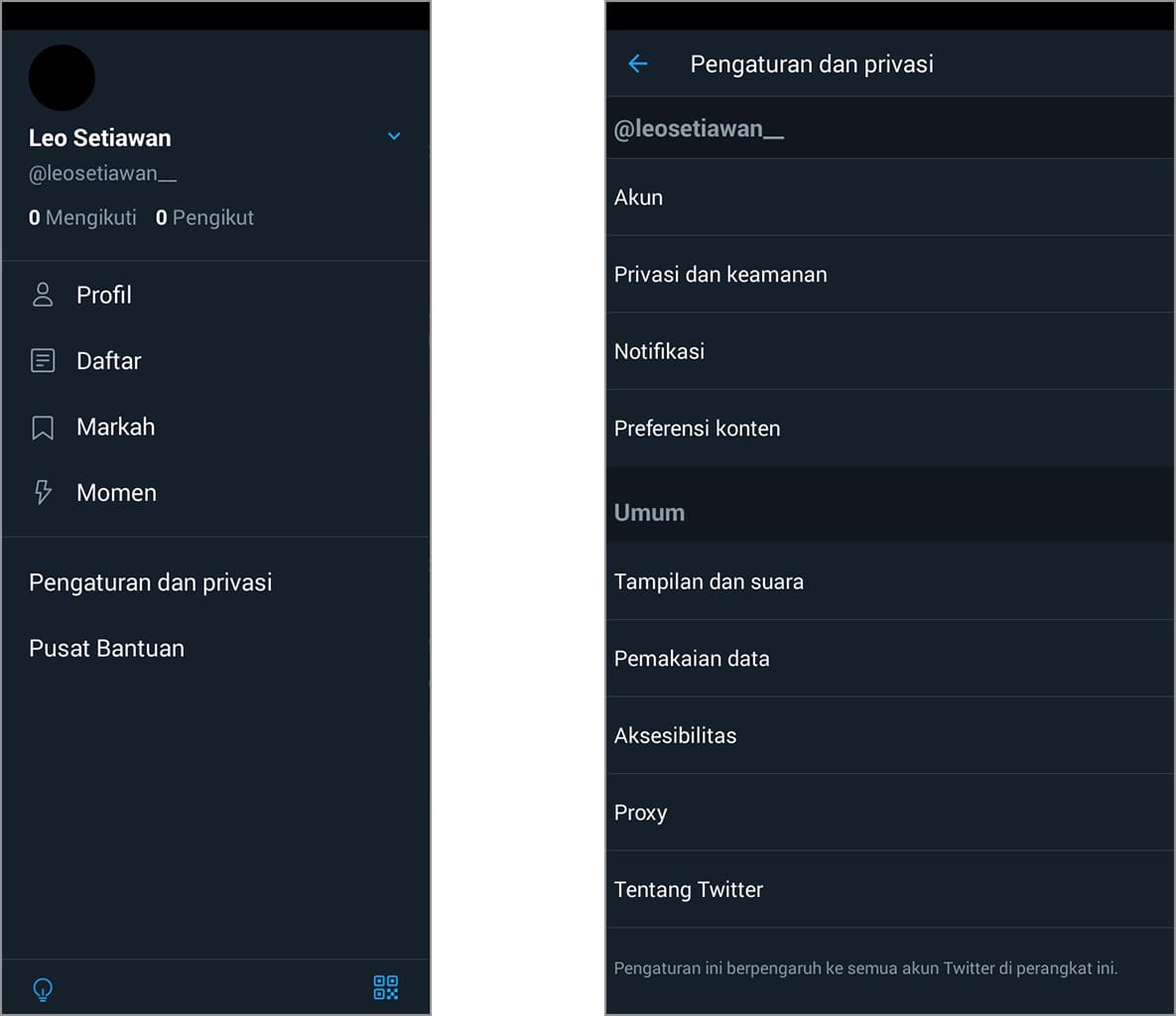Open the Profil person icon
Screen dimensions: 1176x1016
(x=43, y=295)
